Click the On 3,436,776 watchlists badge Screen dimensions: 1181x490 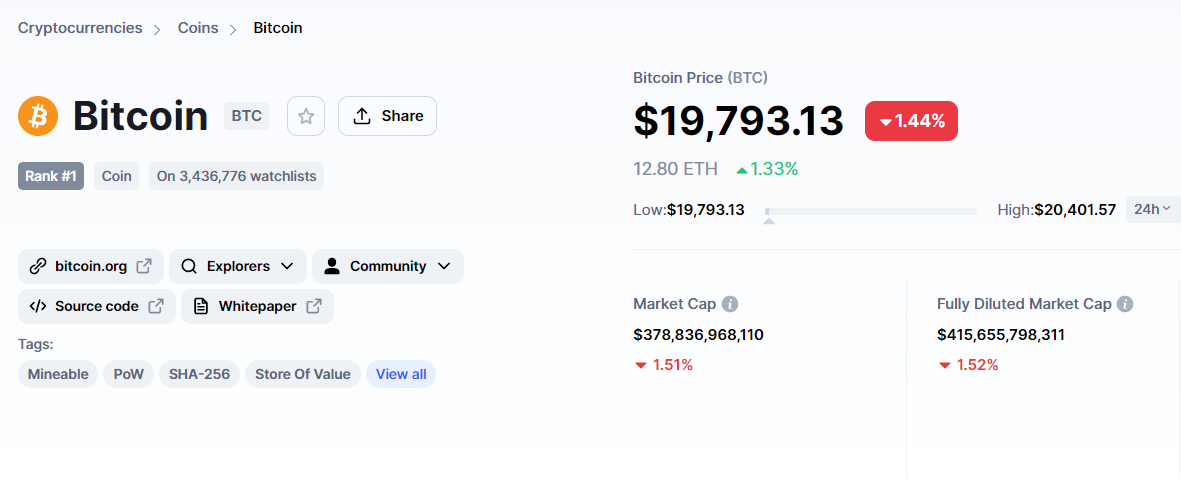237,176
